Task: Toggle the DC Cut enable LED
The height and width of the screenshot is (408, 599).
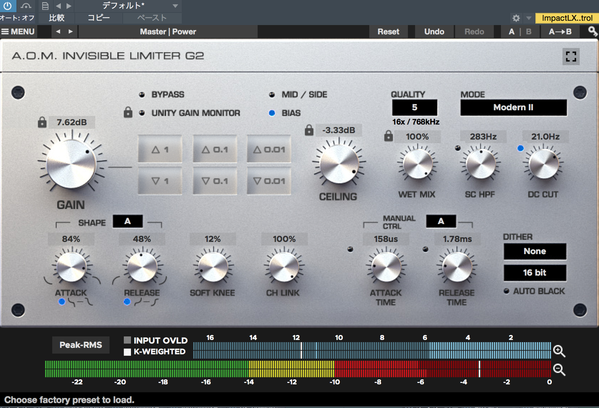Action: 520,148
